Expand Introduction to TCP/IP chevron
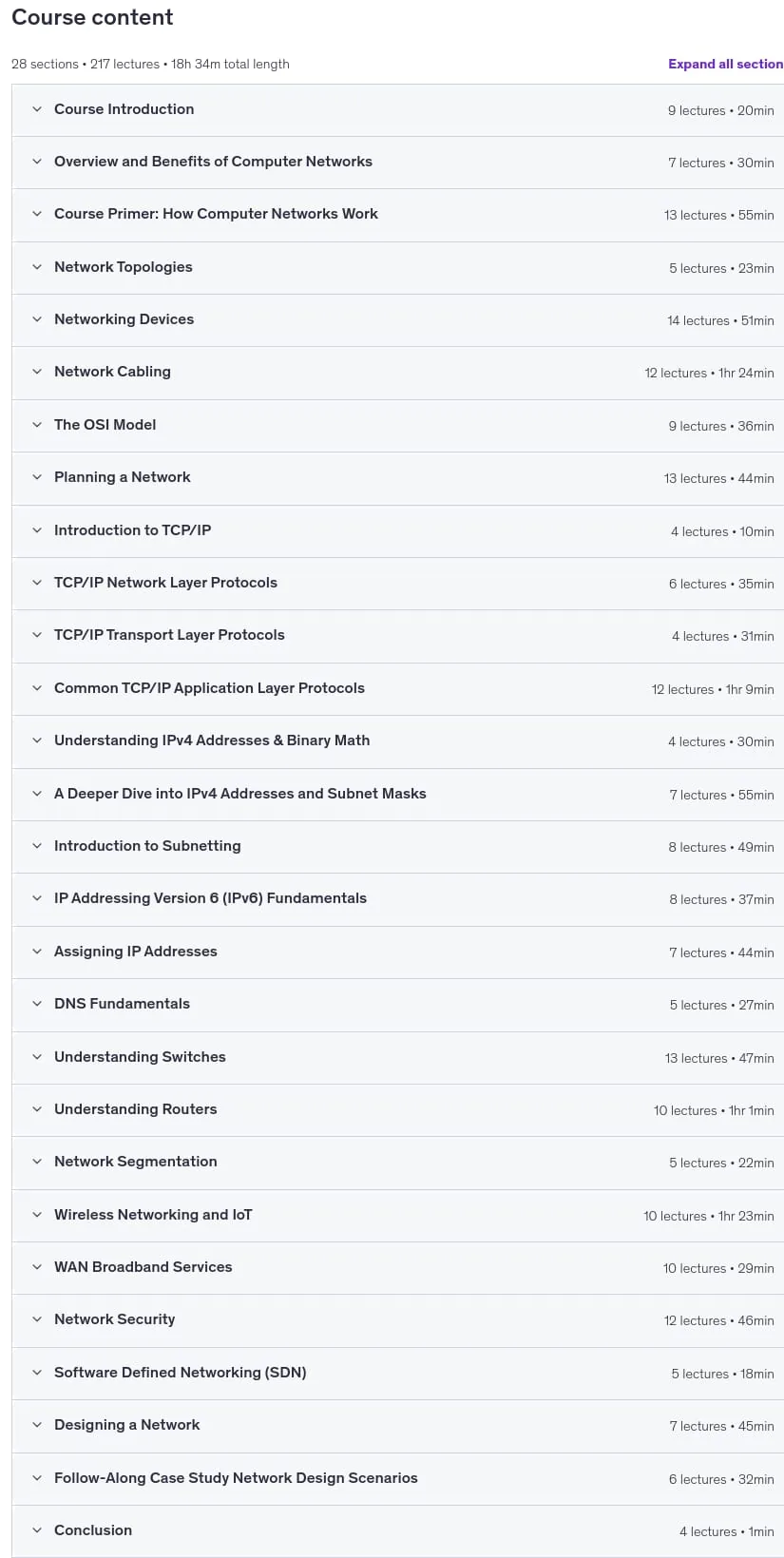Image resolution: width=784 pixels, height=1558 pixels. coord(37,530)
